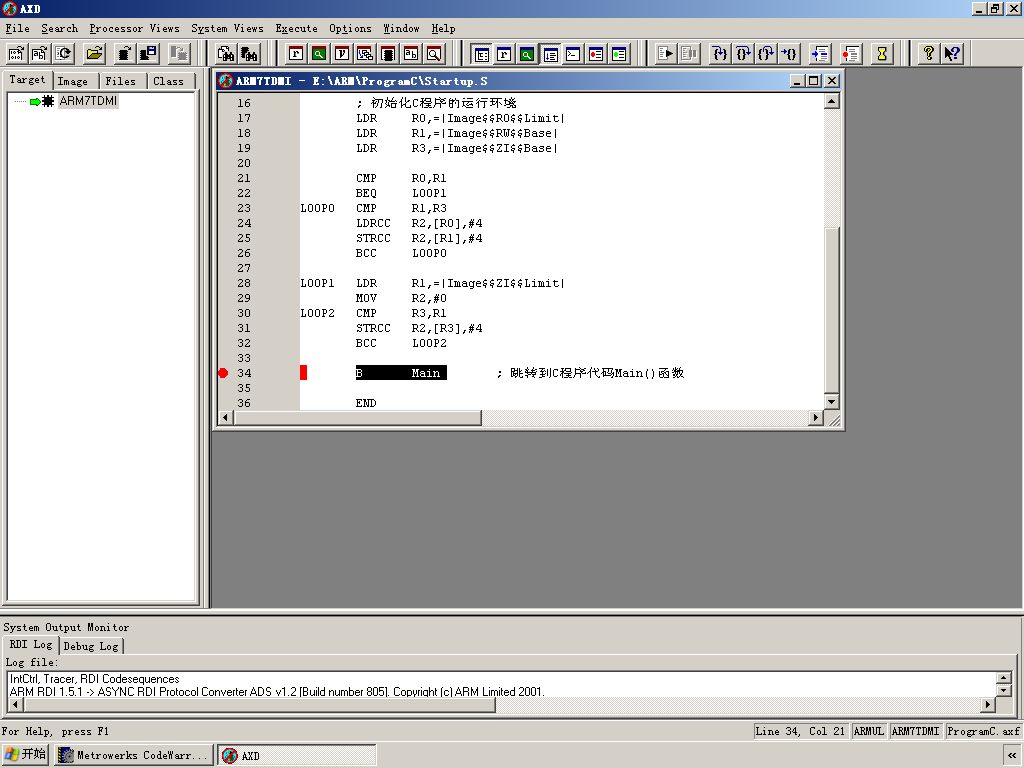Screen dimensions: 1024x768
Task: Open the System Views menu
Action: coord(227,29)
